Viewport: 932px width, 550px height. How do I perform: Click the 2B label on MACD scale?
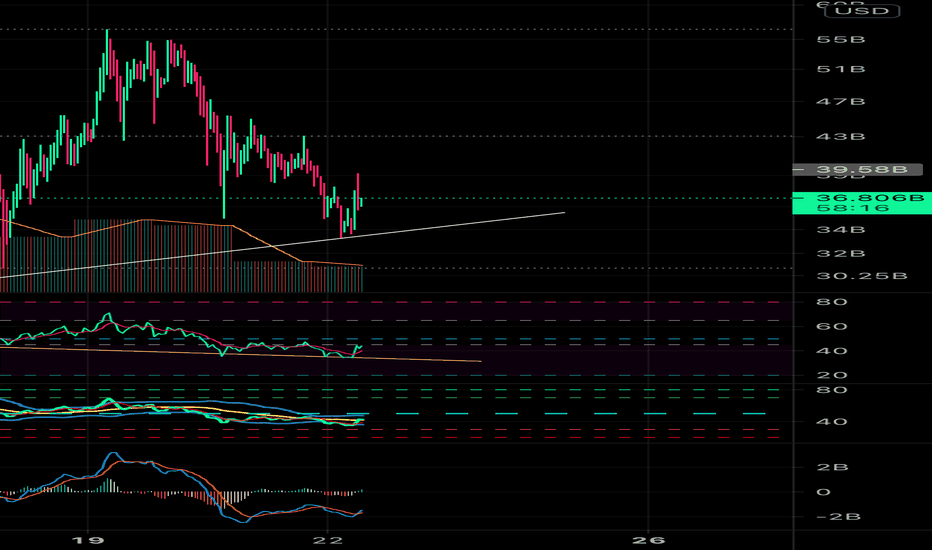[x=832, y=467]
